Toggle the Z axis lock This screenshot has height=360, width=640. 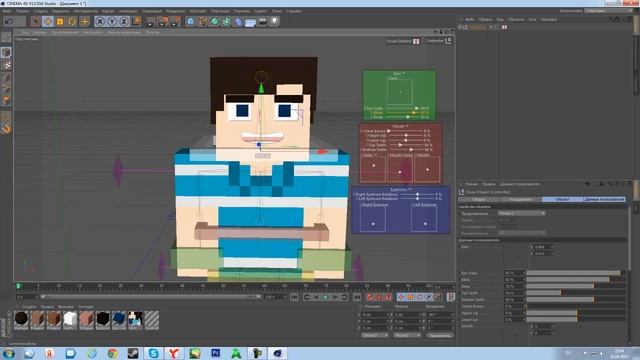(x=124, y=21)
